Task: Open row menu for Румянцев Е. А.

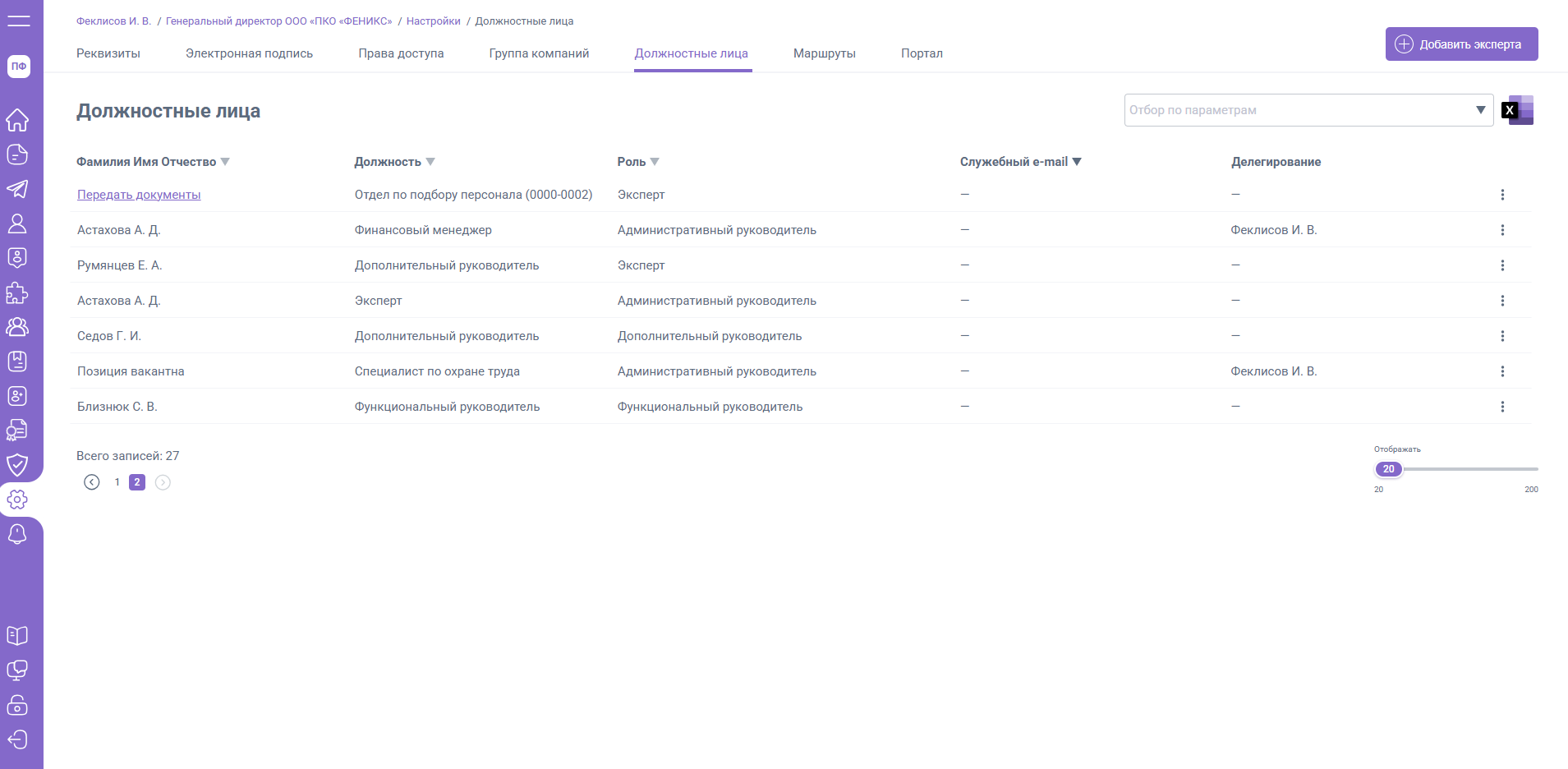Action: [x=1502, y=265]
